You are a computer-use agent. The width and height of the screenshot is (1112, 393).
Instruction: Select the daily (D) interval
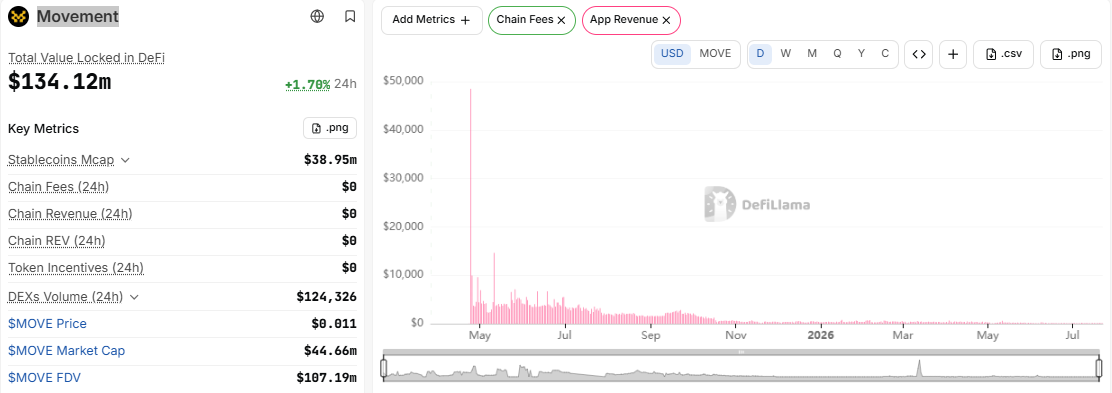point(760,53)
